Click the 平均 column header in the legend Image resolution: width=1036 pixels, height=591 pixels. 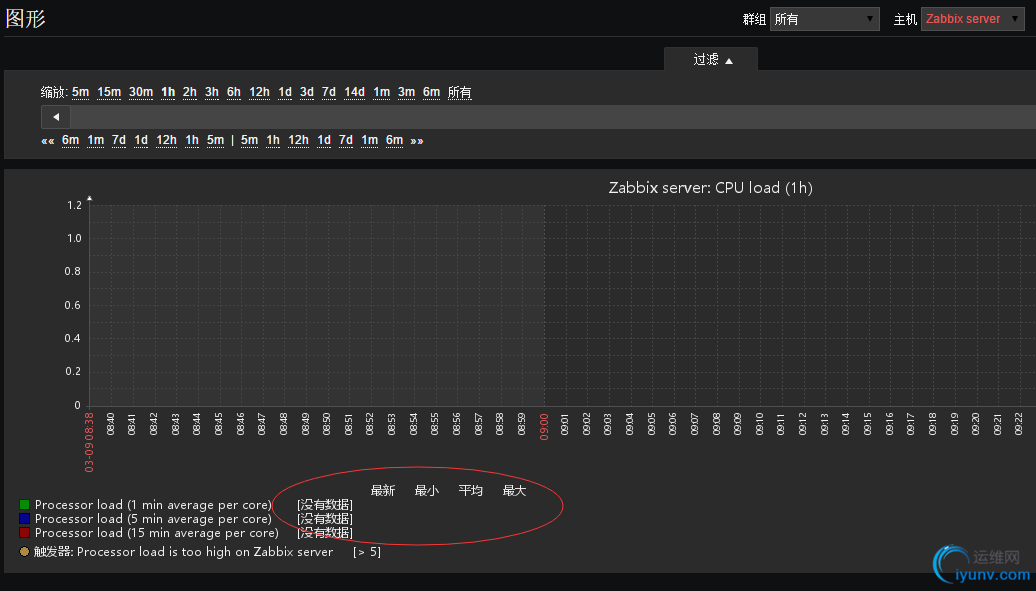470,491
